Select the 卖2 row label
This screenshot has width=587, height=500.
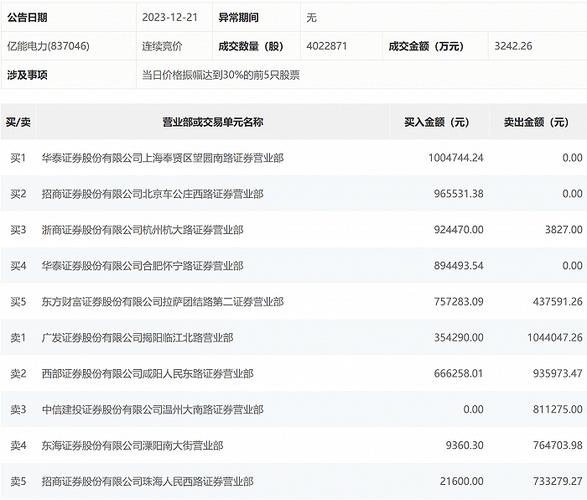[18, 374]
